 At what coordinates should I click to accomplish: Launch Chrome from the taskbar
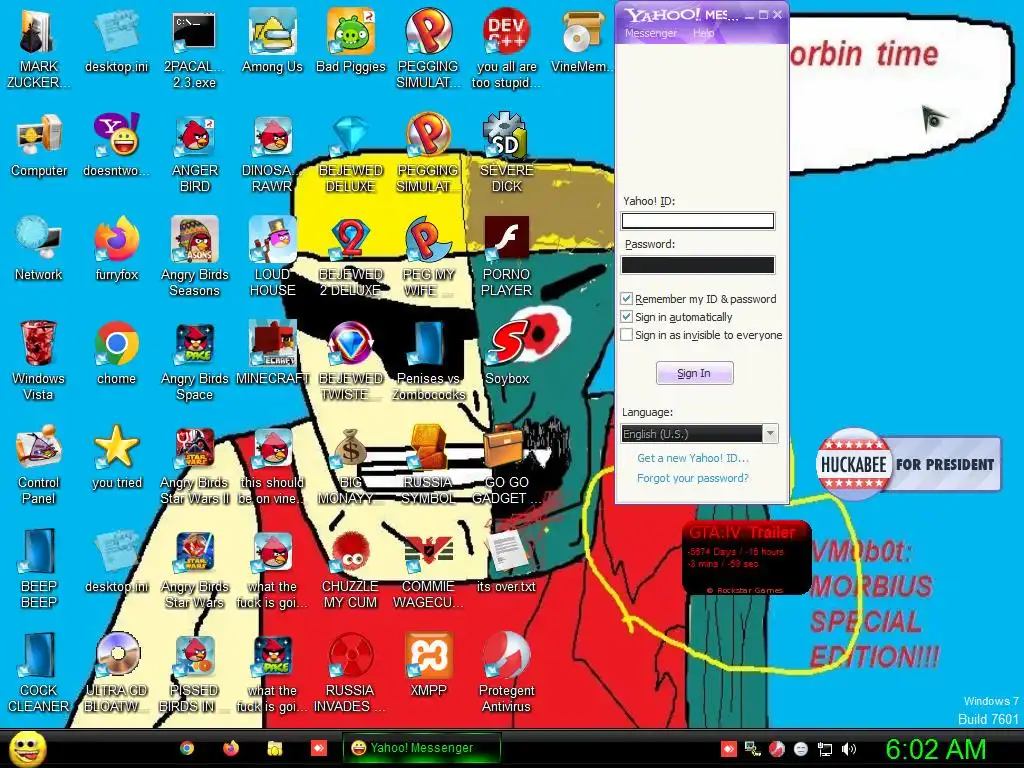click(x=187, y=748)
